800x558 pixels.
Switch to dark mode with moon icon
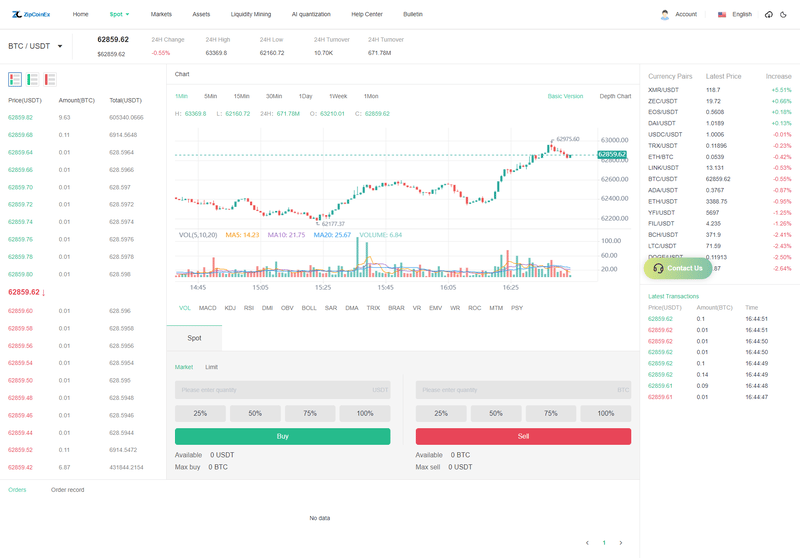click(x=783, y=15)
